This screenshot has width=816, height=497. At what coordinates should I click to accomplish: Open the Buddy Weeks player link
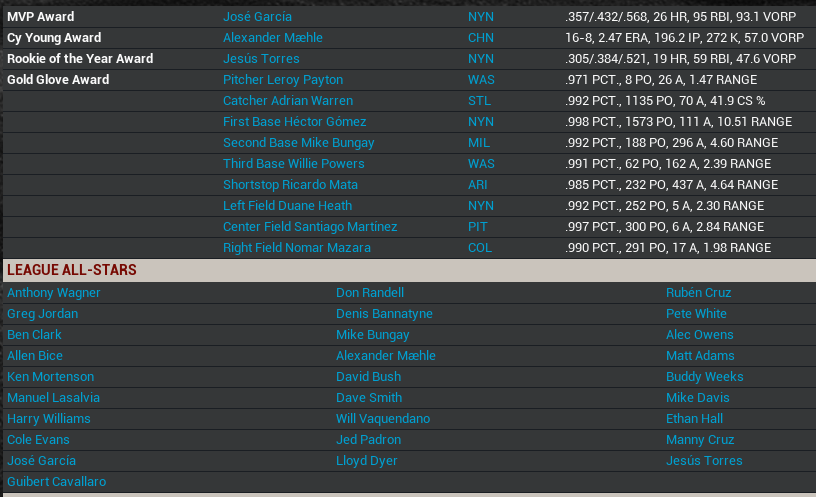click(705, 377)
